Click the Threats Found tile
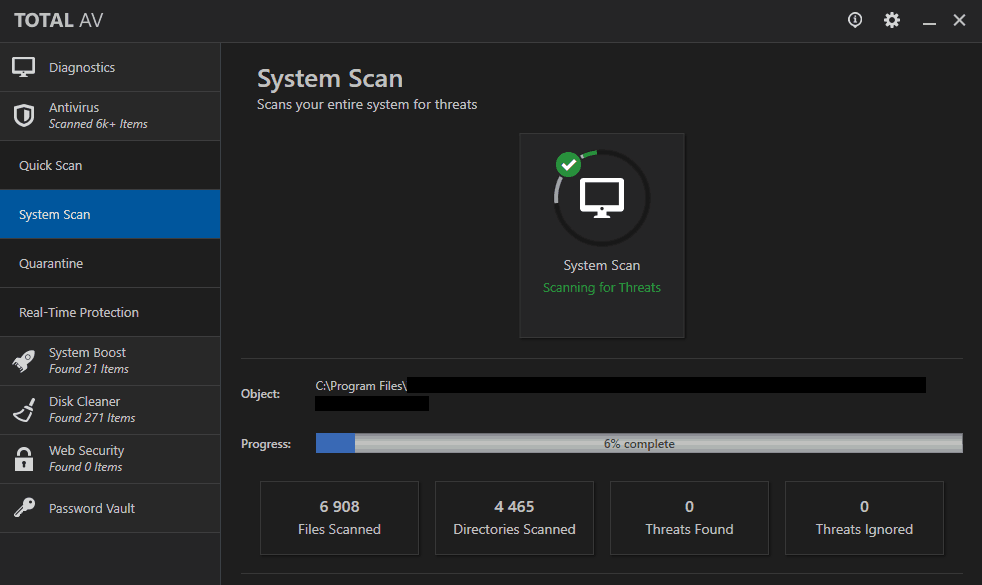This screenshot has height=585, width=982. click(689, 517)
